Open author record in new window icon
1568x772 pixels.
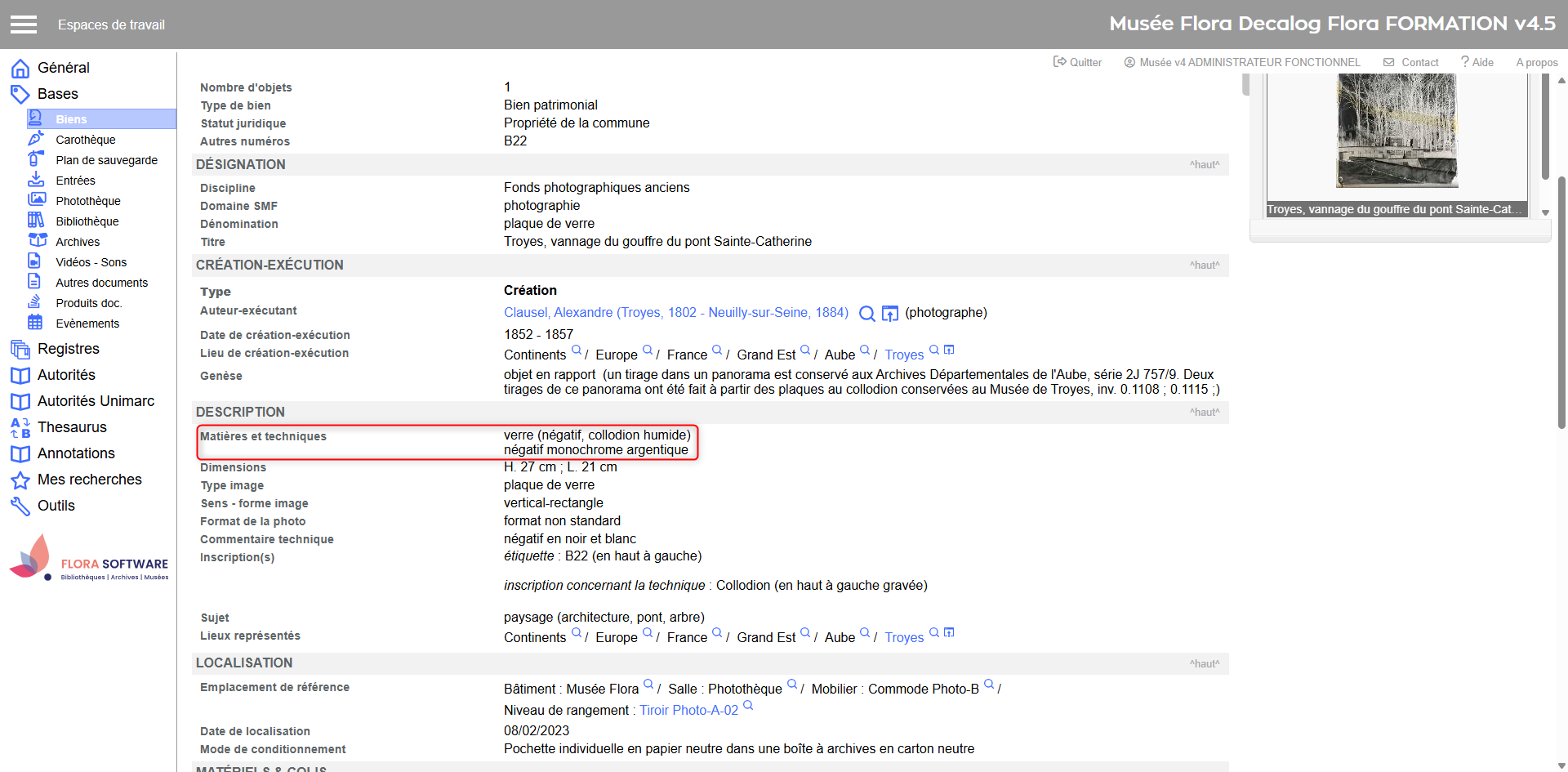coord(890,314)
